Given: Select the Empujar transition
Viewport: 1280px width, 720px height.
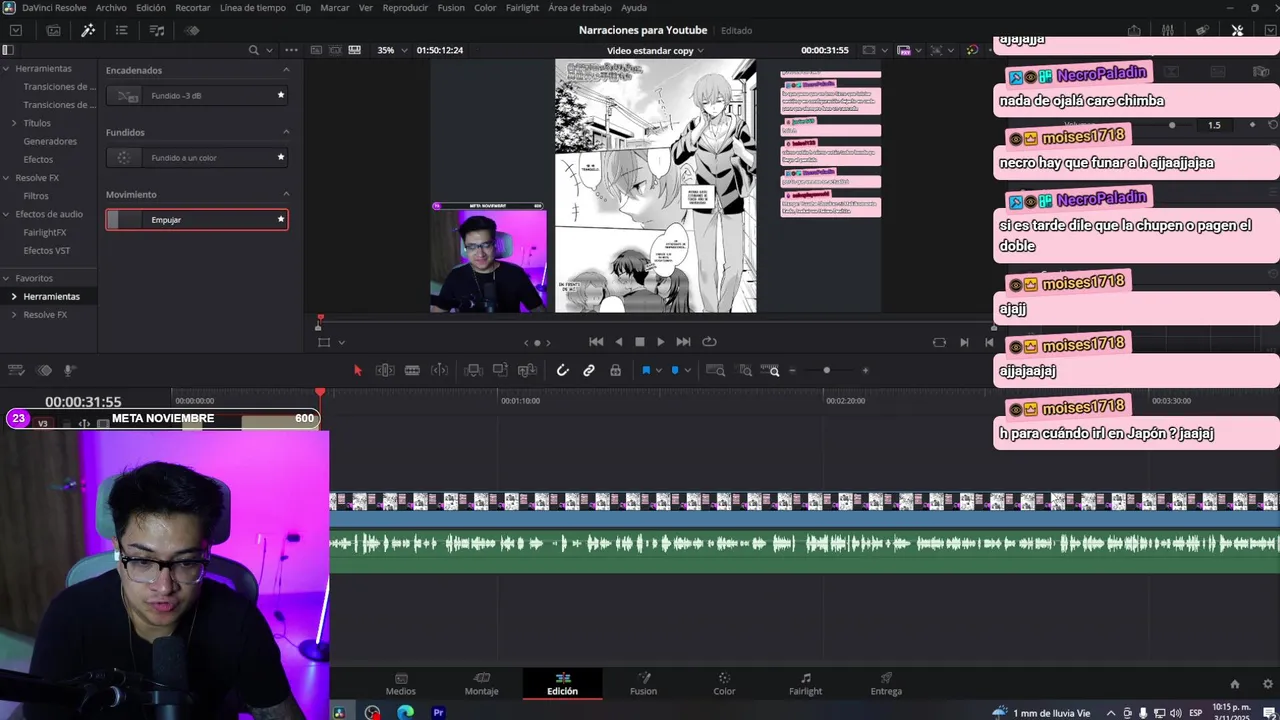Looking at the screenshot, I should [197, 219].
